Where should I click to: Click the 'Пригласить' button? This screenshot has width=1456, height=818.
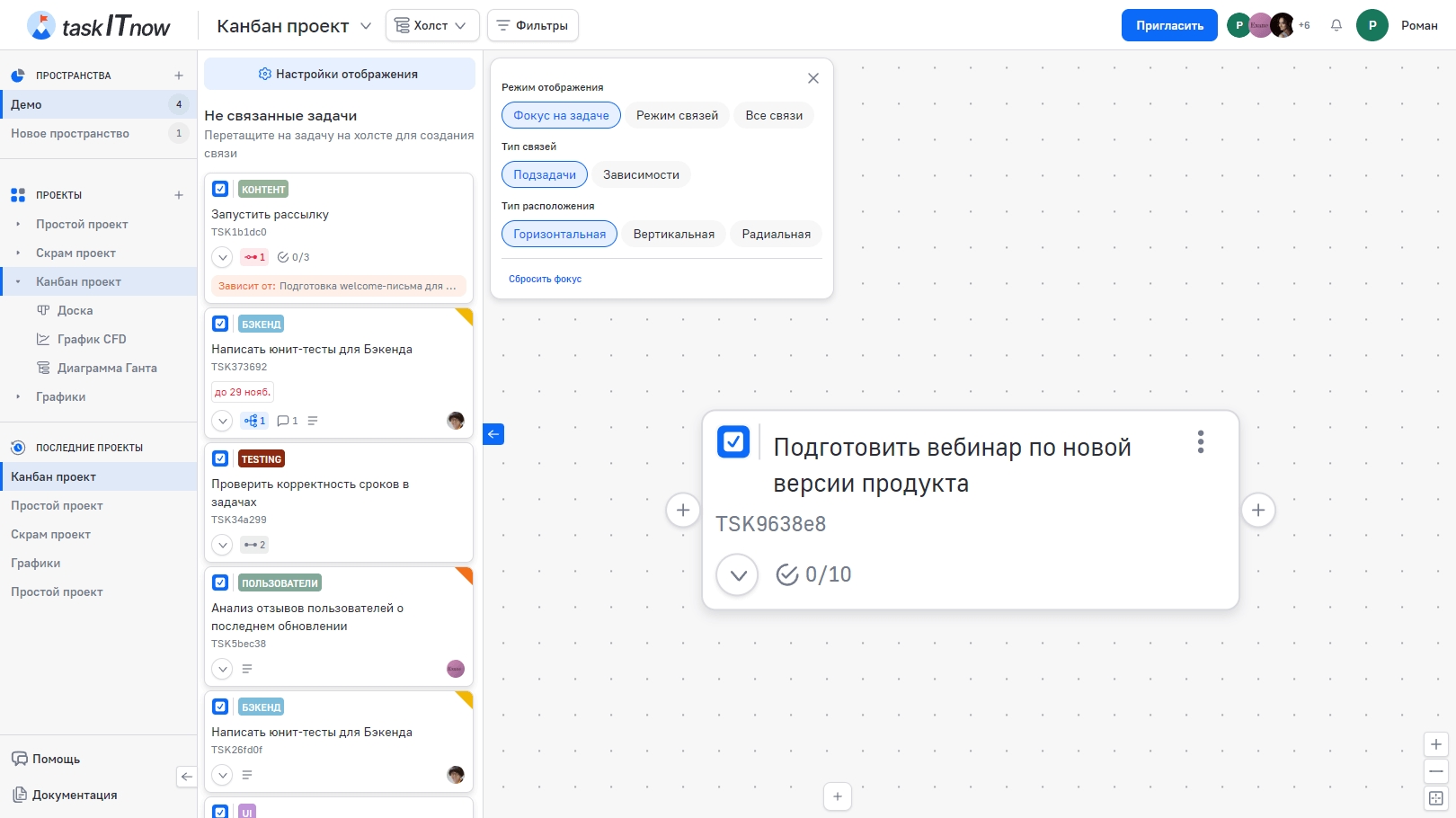pyautogui.click(x=1168, y=25)
